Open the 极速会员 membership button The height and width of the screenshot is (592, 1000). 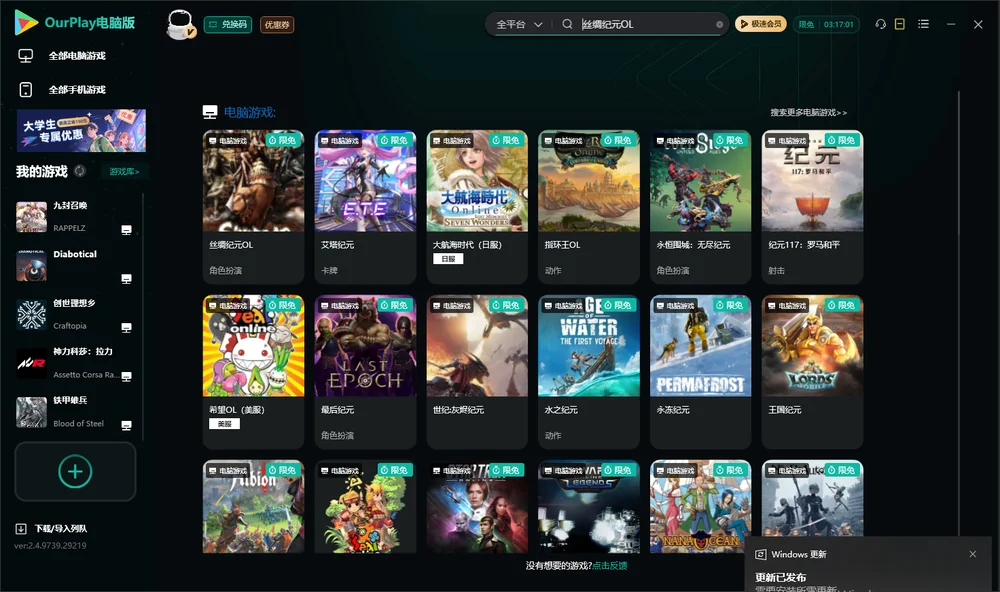(761, 24)
